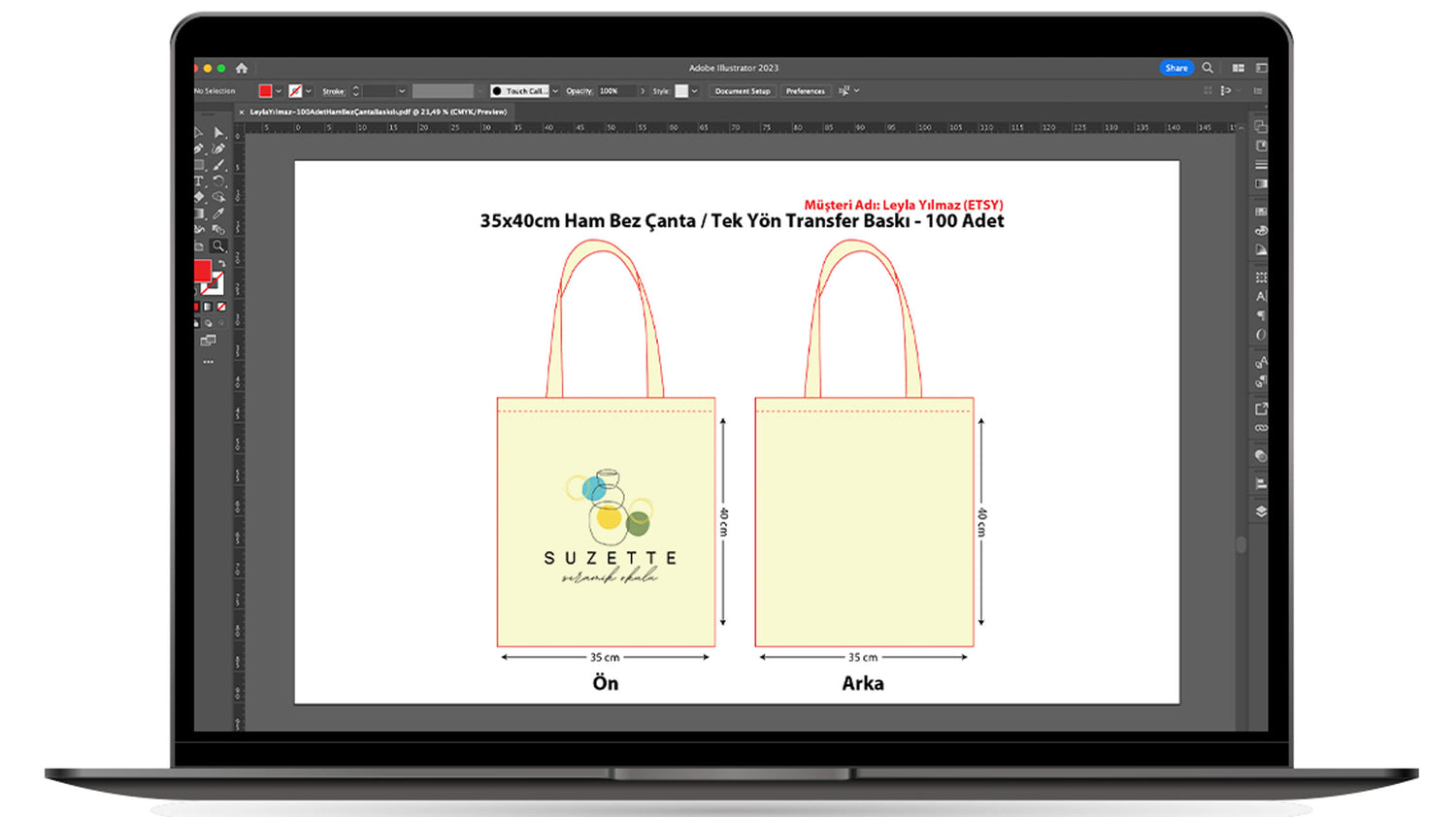Select the Eyedropper tool
1456x817 pixels.
point(218,213)
